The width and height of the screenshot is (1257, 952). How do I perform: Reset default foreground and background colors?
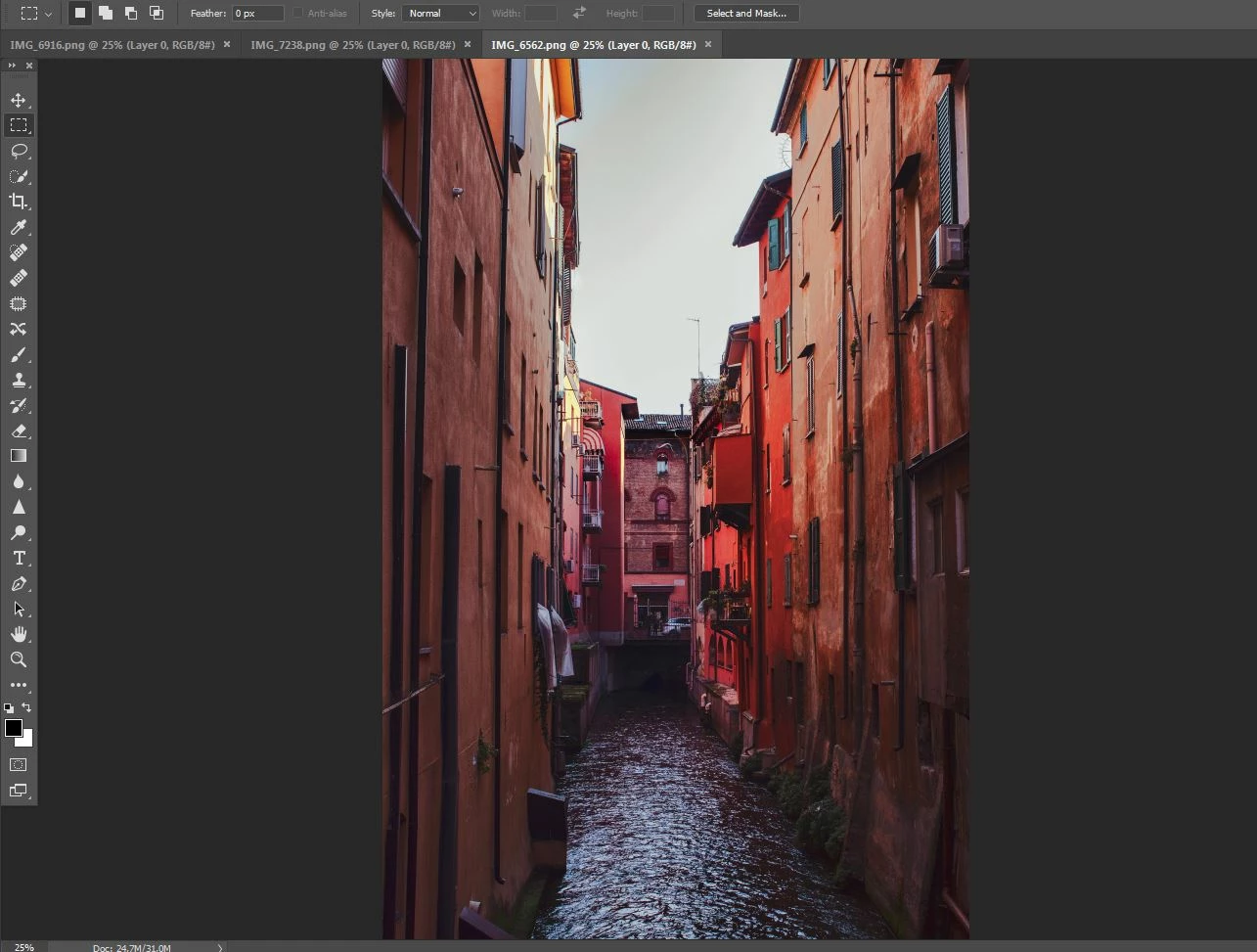pos(9,707)
